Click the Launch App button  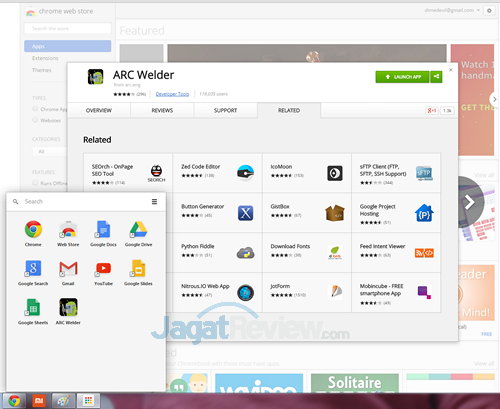point(403,77)
